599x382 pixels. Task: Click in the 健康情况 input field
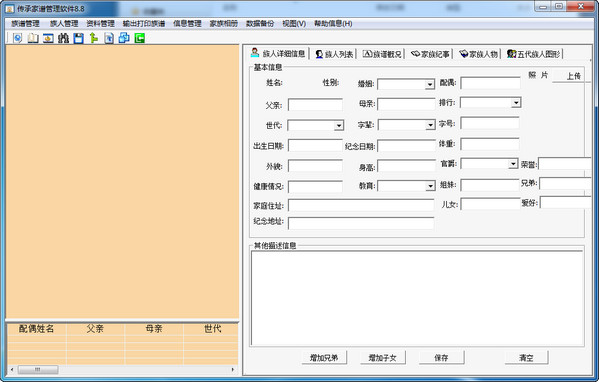(315, 186)
